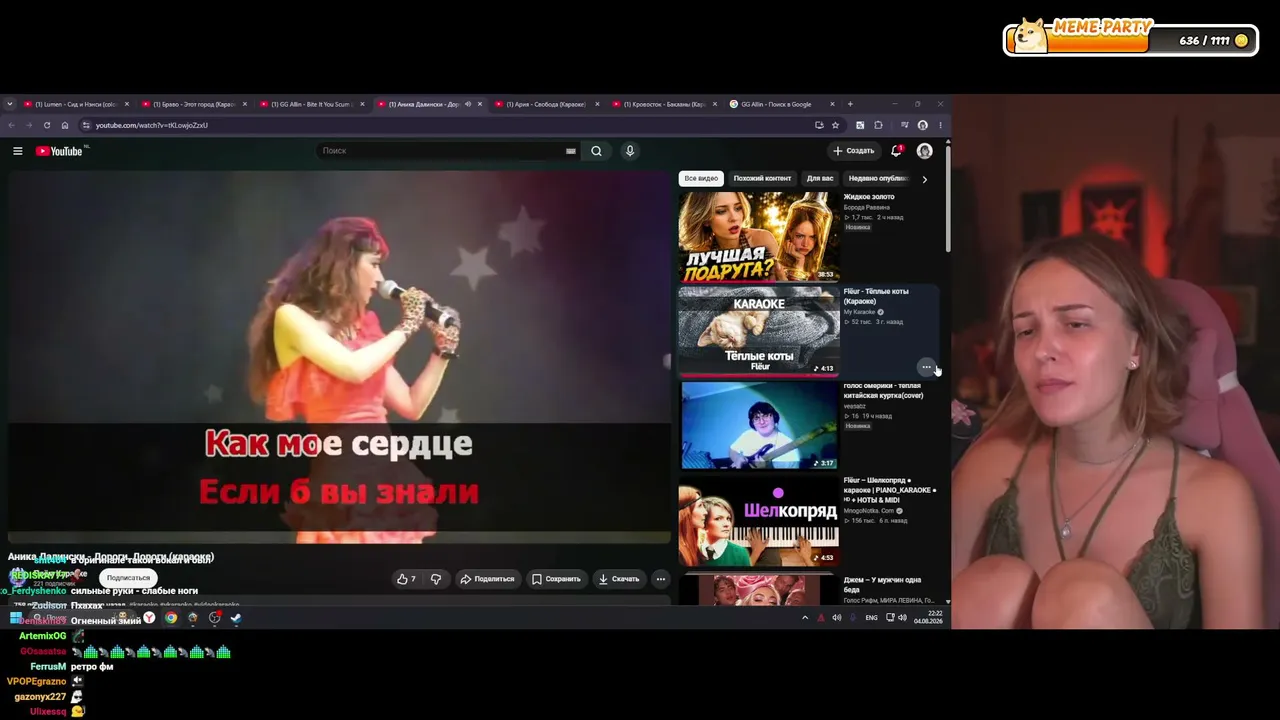Open the browser home page
This screenshot has height=720, width=1280.
point(65,125)
